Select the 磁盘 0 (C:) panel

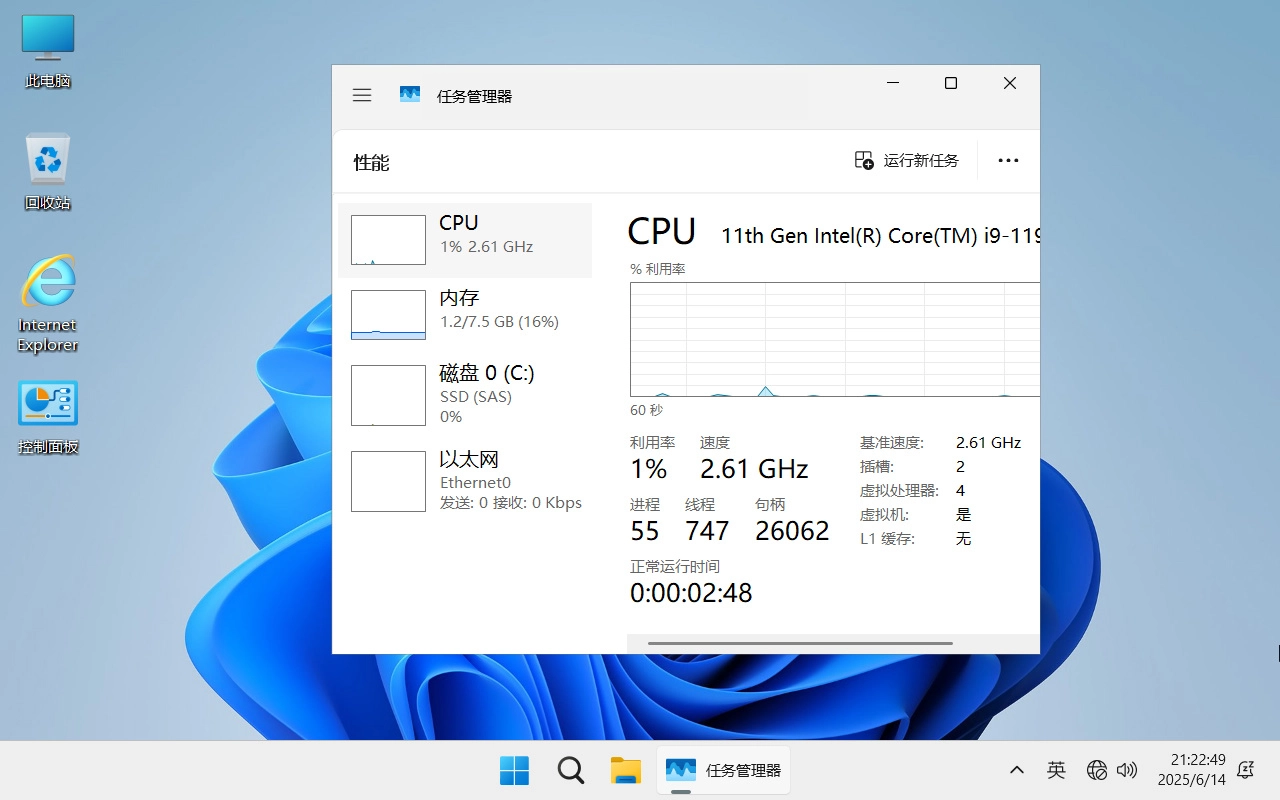pyautogui.click(x=465, y=394)
